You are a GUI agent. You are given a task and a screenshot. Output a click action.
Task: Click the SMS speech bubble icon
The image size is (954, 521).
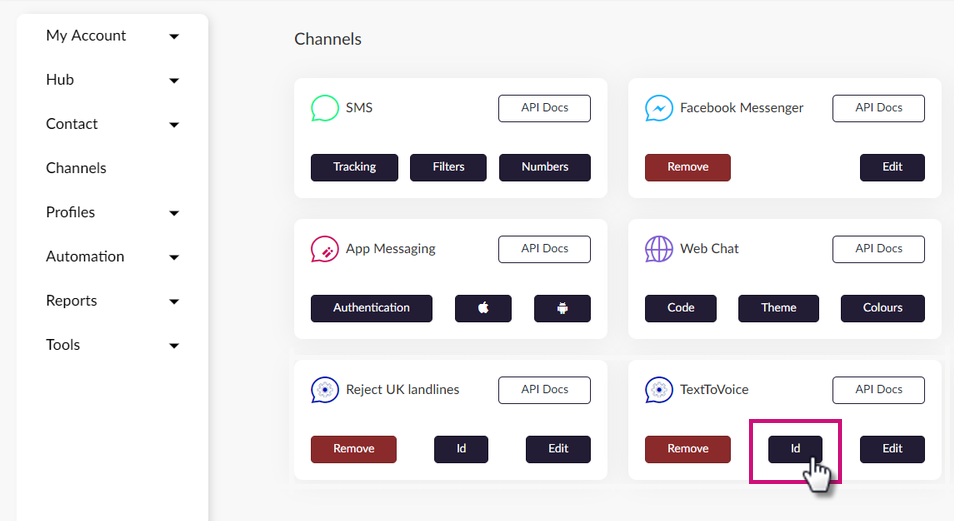tap(325, 108)
